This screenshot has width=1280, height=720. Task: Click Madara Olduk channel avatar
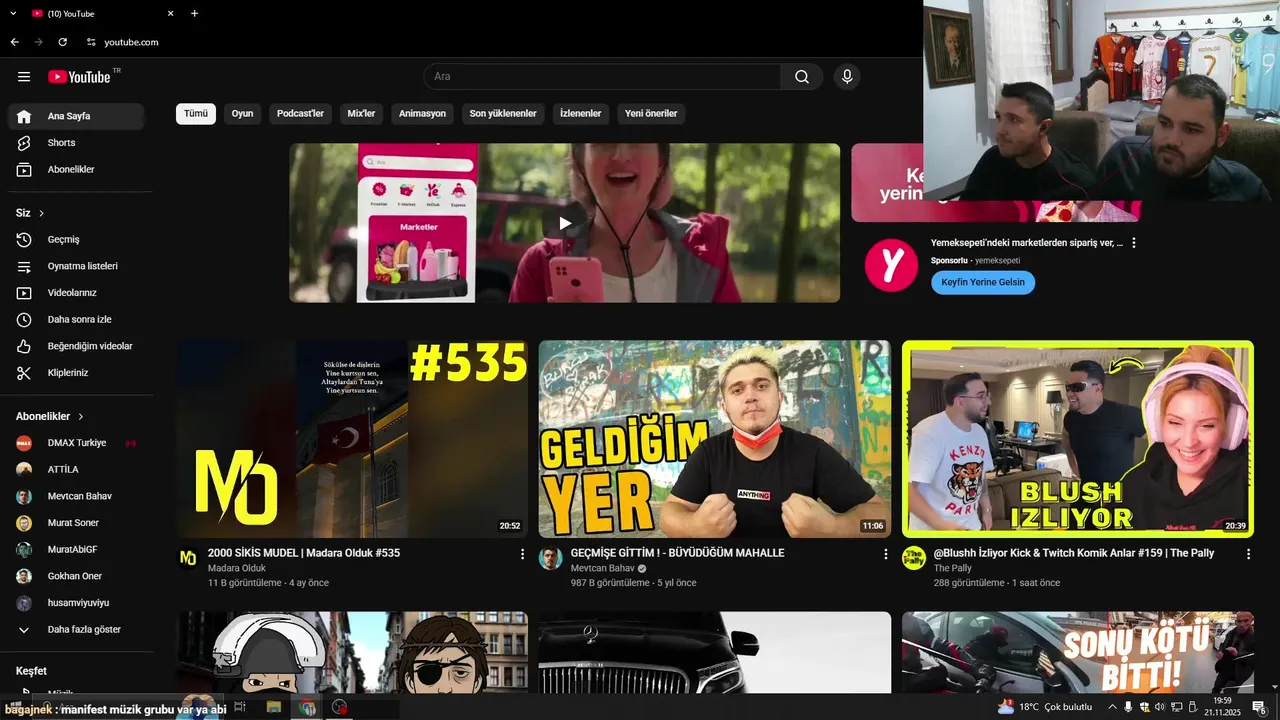[x=188, y=558]
